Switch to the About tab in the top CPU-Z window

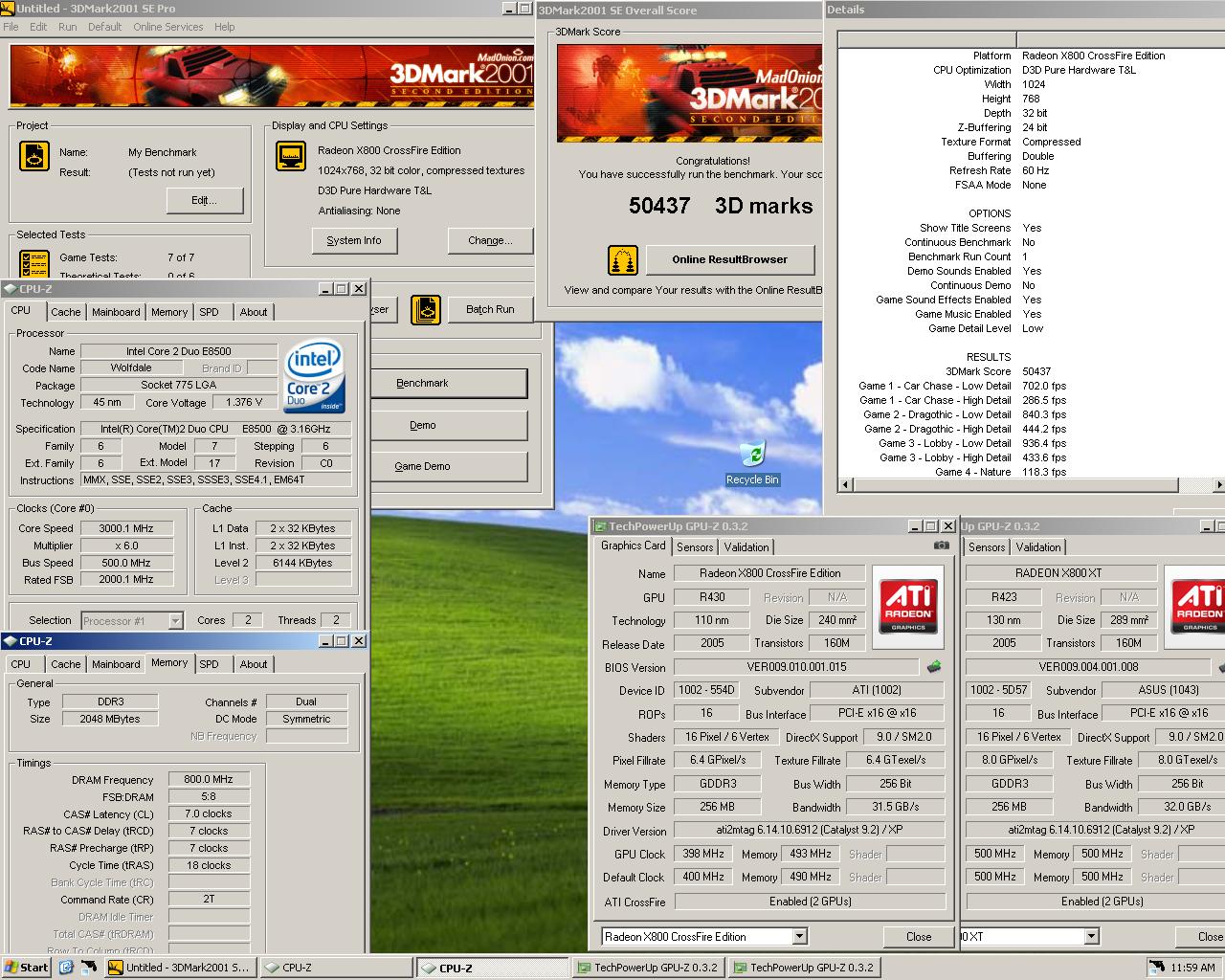(x=254, y=312)
